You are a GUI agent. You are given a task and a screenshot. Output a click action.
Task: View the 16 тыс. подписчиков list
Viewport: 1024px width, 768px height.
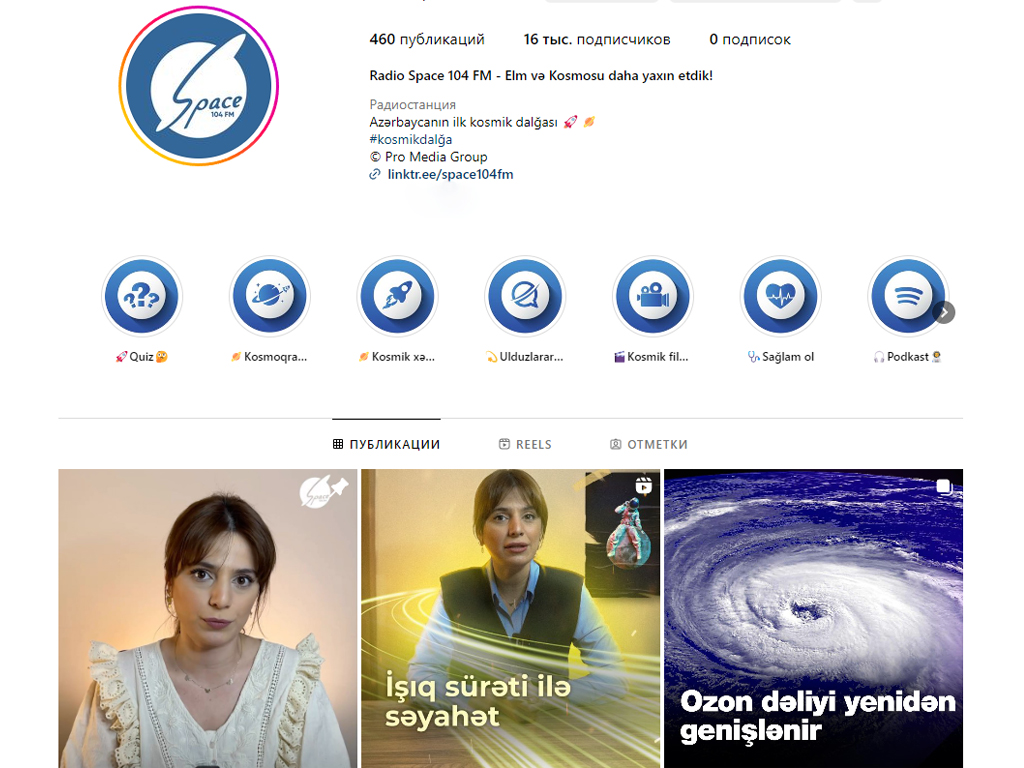[x=597, y=39]
